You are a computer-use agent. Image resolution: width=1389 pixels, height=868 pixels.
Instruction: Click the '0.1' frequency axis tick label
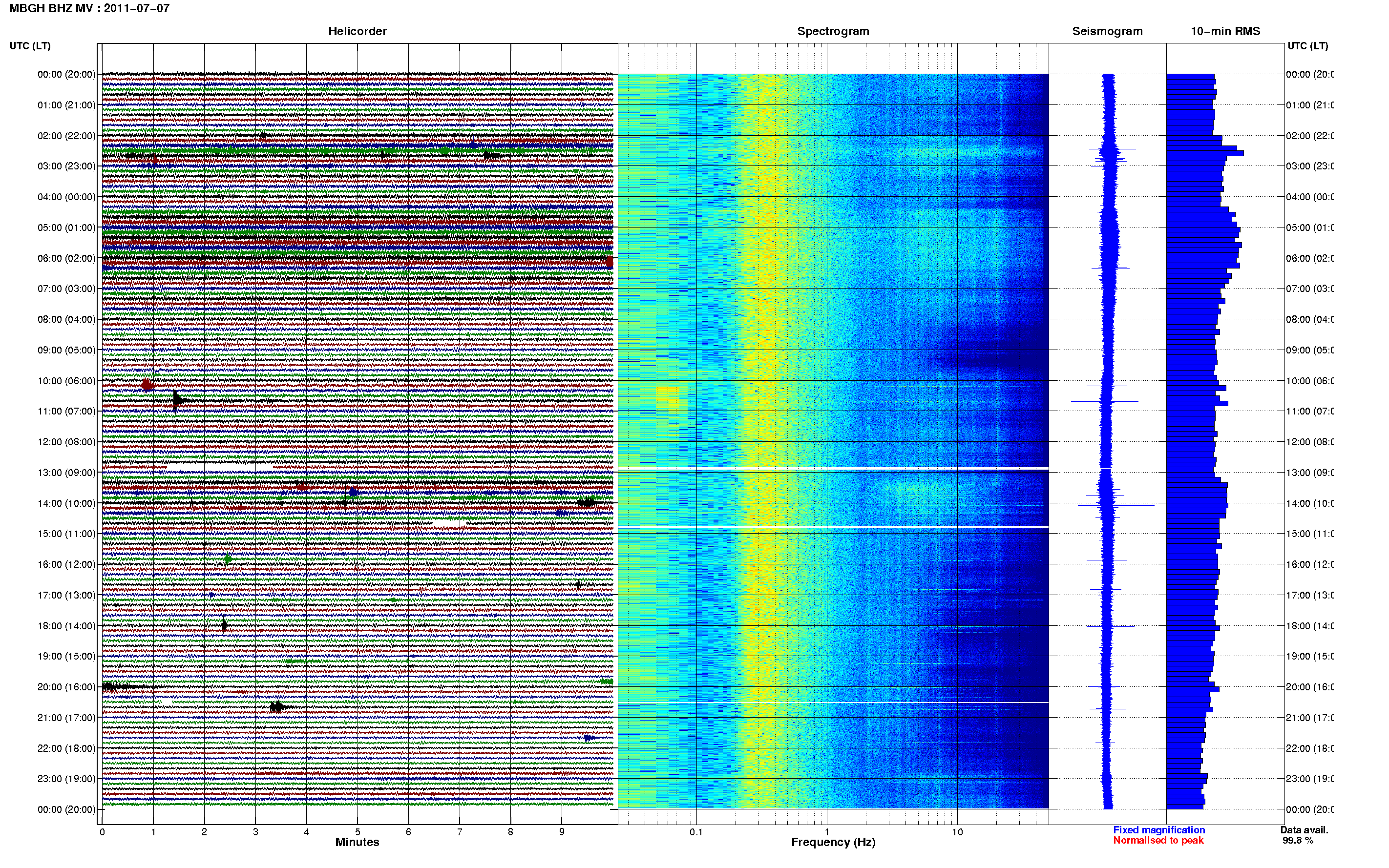696,832
